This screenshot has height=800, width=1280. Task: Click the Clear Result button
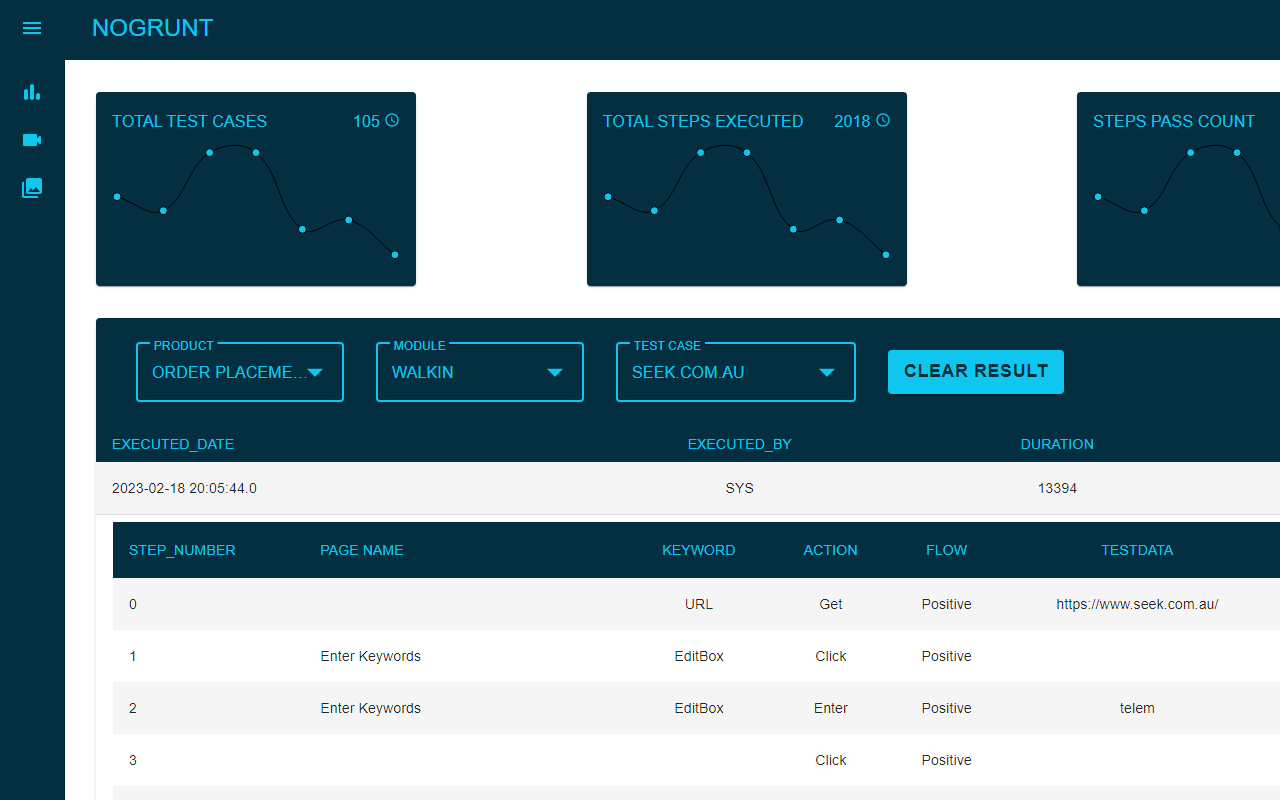tap(976, 371)
